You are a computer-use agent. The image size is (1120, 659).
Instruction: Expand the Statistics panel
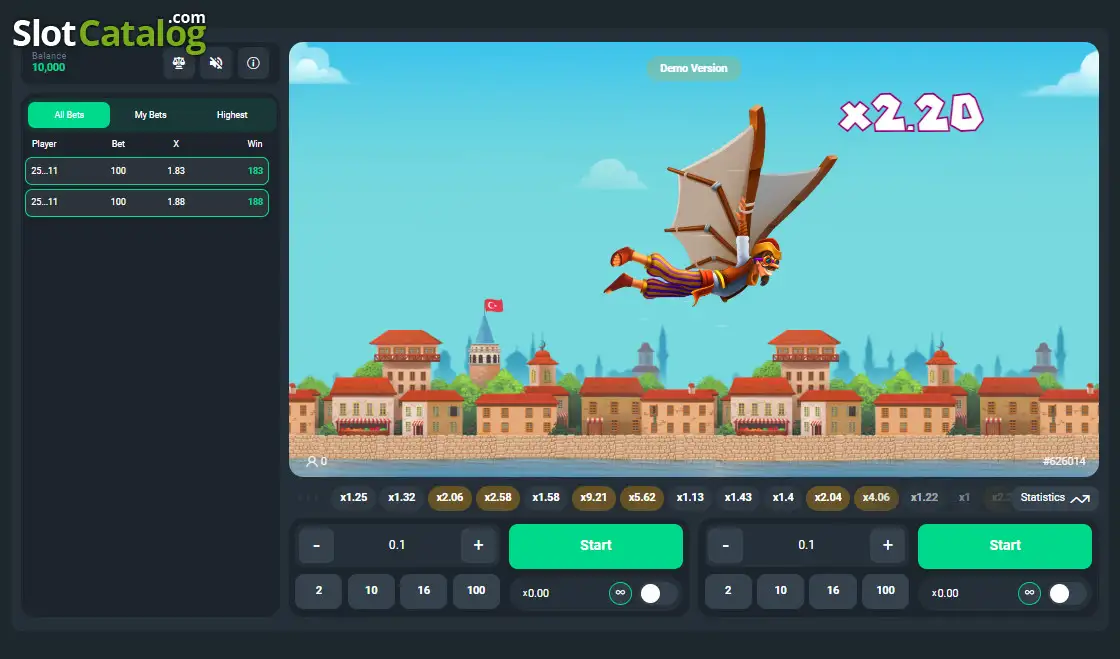[x=1055, y=498]
